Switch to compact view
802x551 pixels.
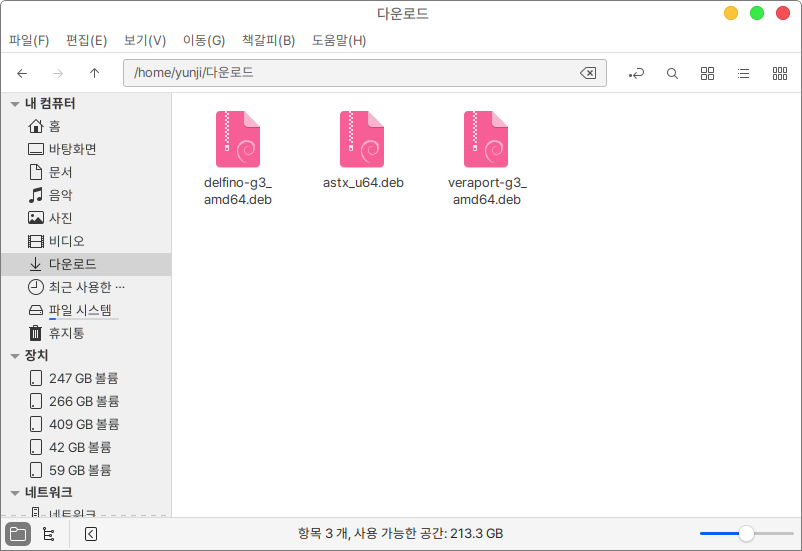click(780, 73)
